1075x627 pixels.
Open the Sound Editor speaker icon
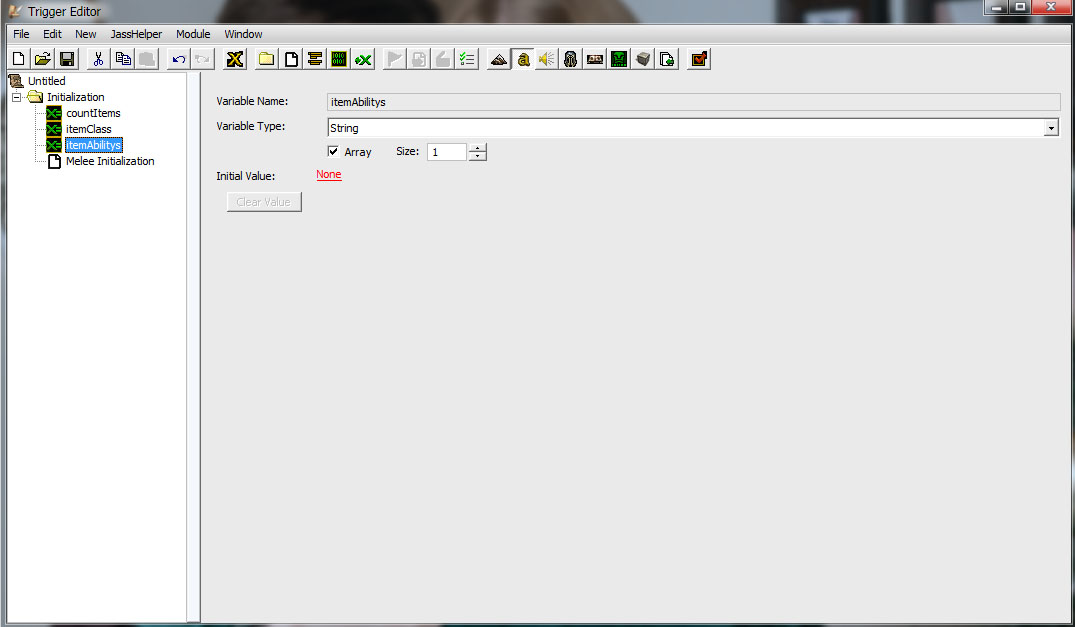click(x=546, y=60)
